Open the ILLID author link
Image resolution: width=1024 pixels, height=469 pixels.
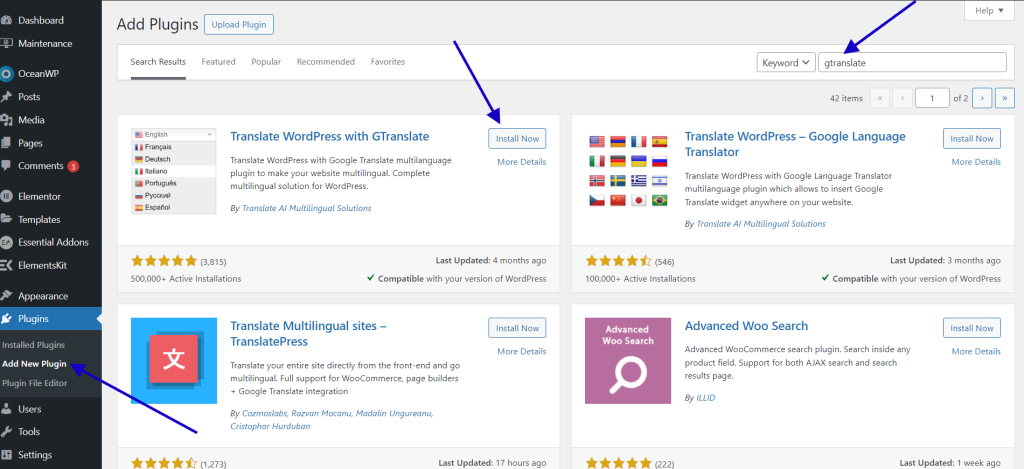(707, 398)
